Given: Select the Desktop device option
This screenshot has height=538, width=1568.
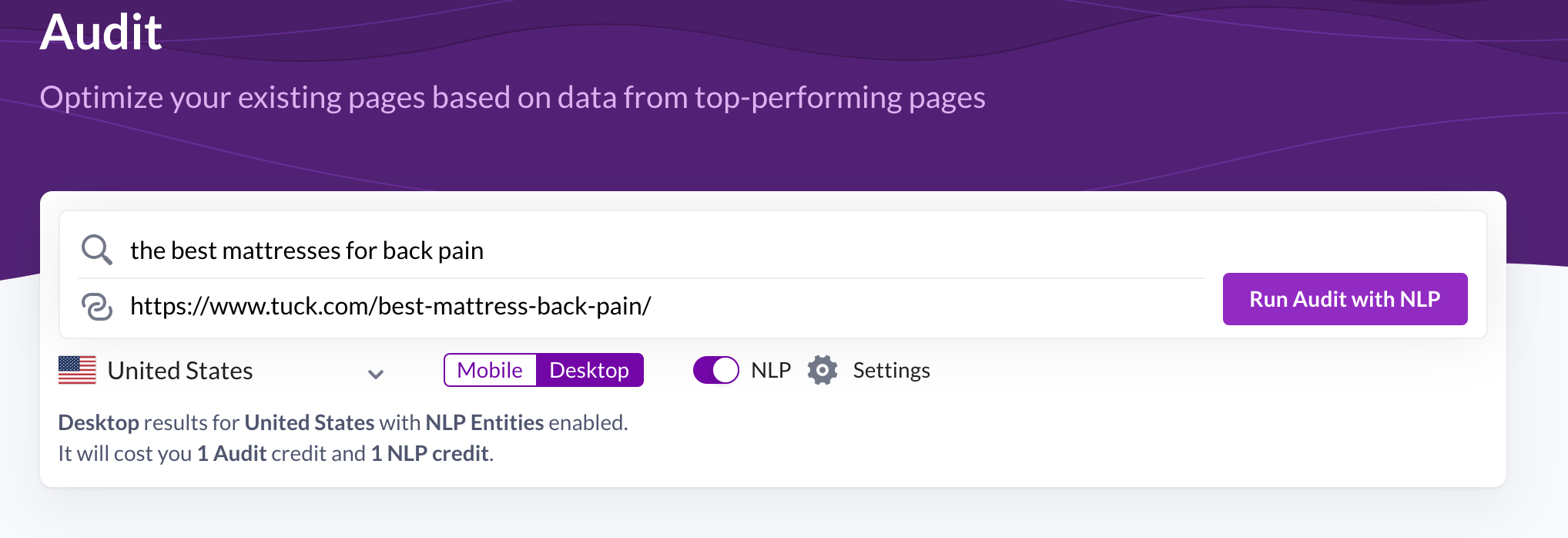Looking at the screenshot, I should click(589, 370).
